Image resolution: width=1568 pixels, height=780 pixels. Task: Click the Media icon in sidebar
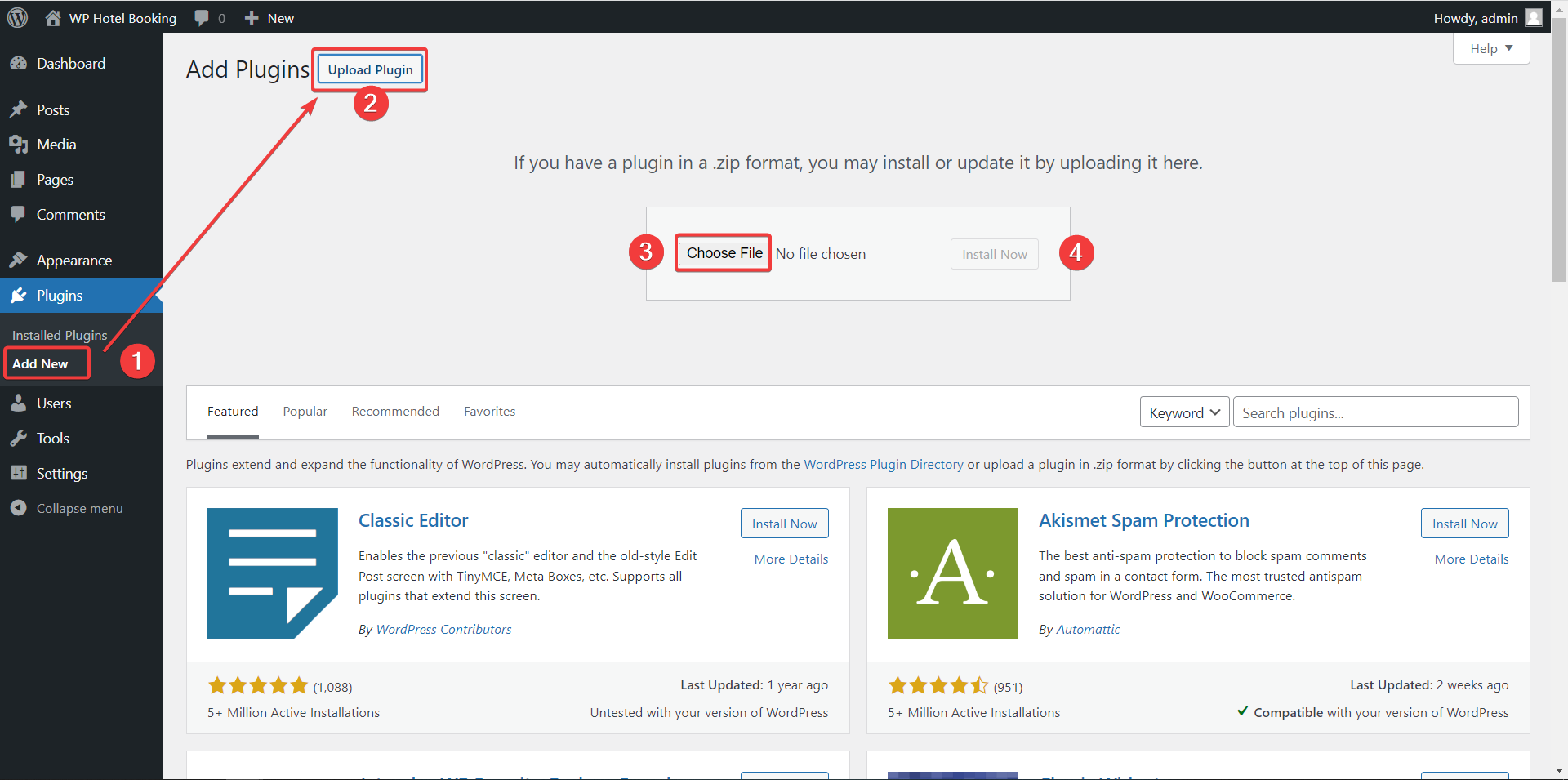click(x=18, y=145)
